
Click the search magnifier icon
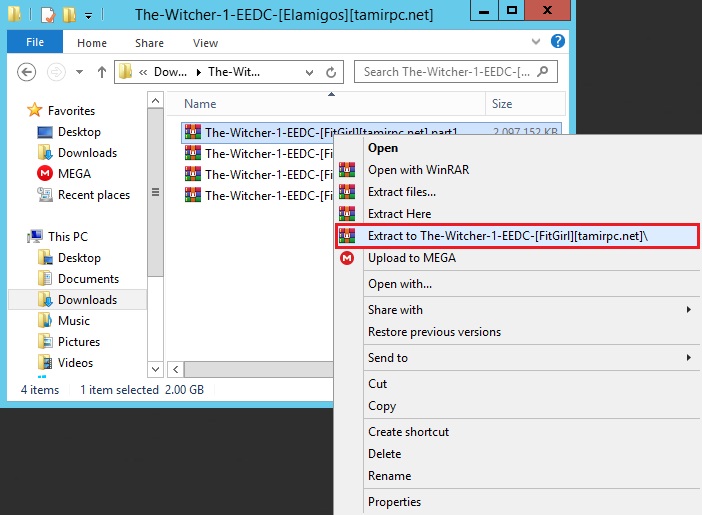click(544, 72)
